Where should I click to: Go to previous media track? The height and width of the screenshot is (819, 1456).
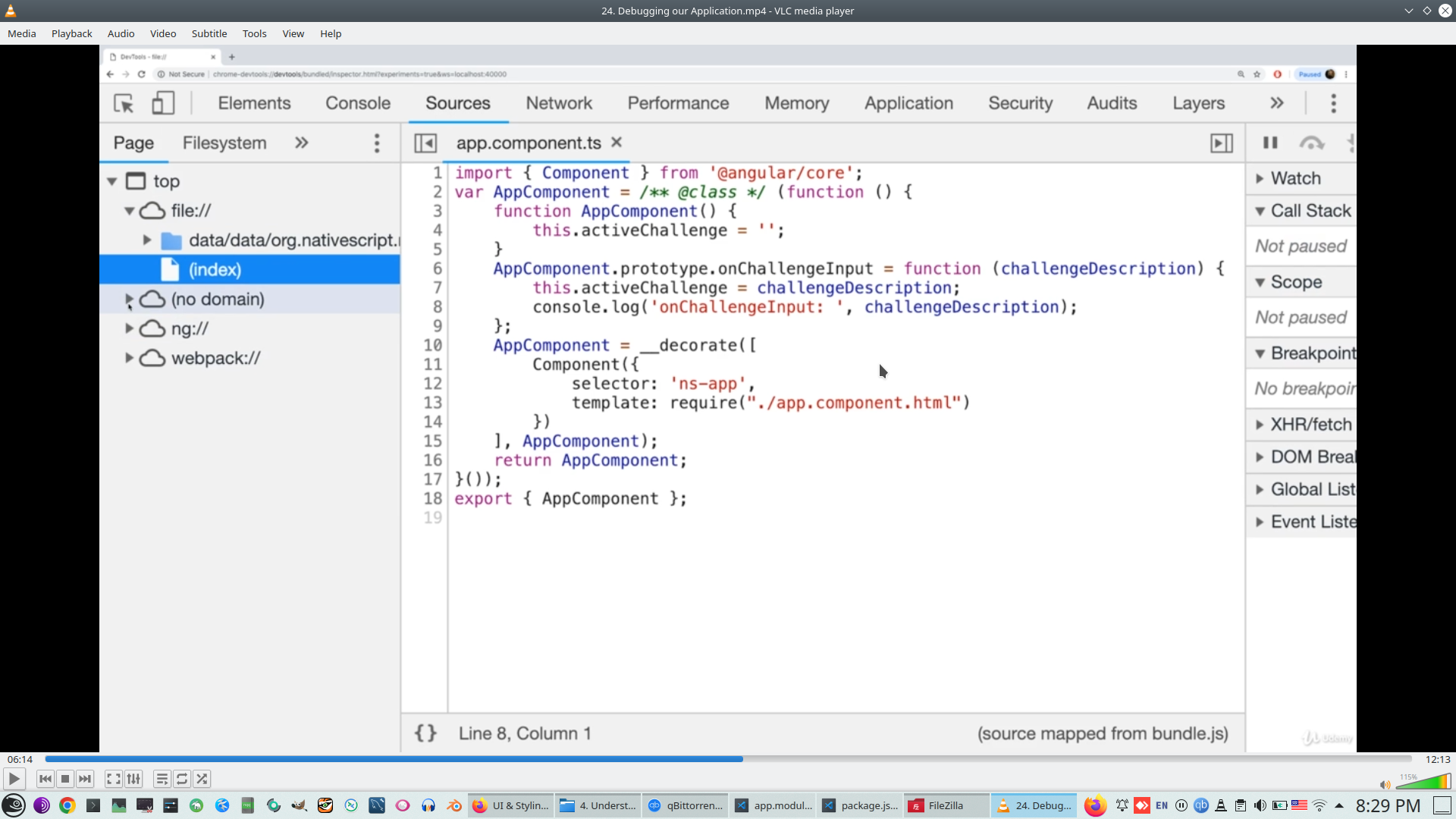coord(45,779)
